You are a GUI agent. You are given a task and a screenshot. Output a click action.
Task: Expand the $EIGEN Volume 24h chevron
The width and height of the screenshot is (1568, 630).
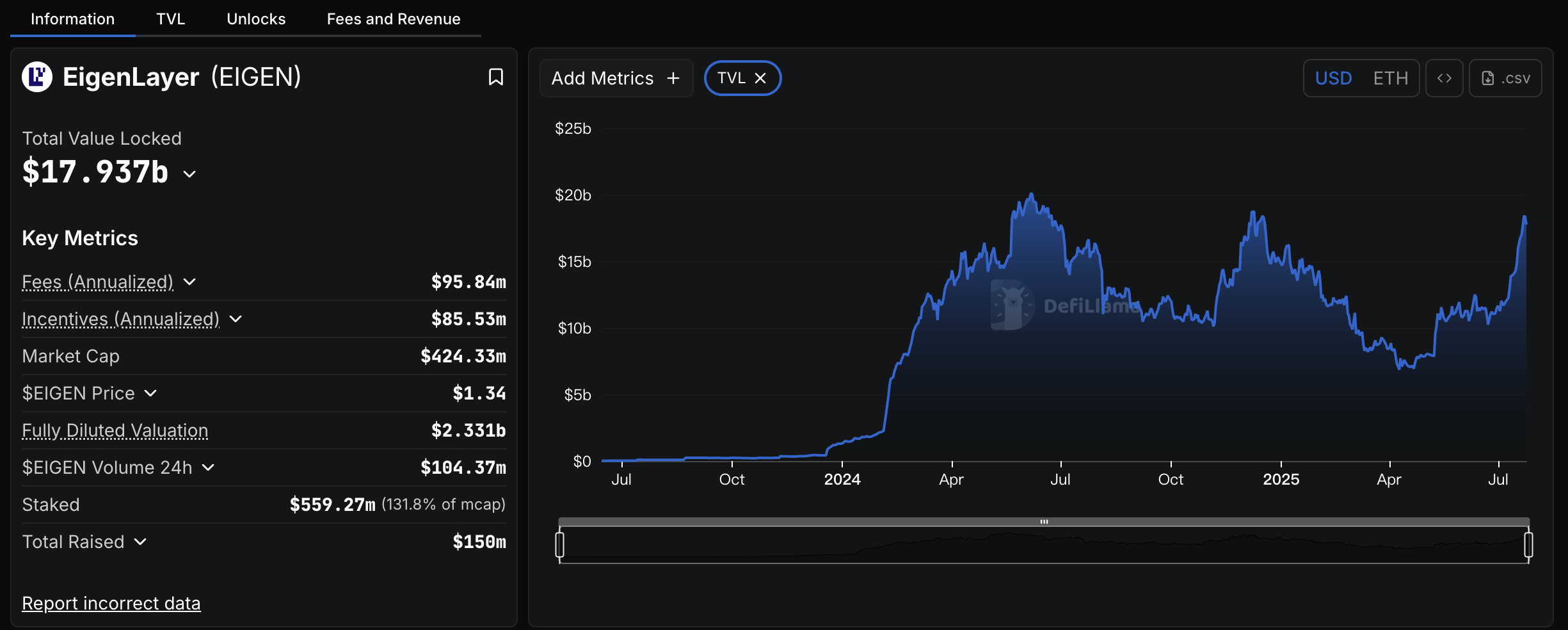[x=208, y=467]
